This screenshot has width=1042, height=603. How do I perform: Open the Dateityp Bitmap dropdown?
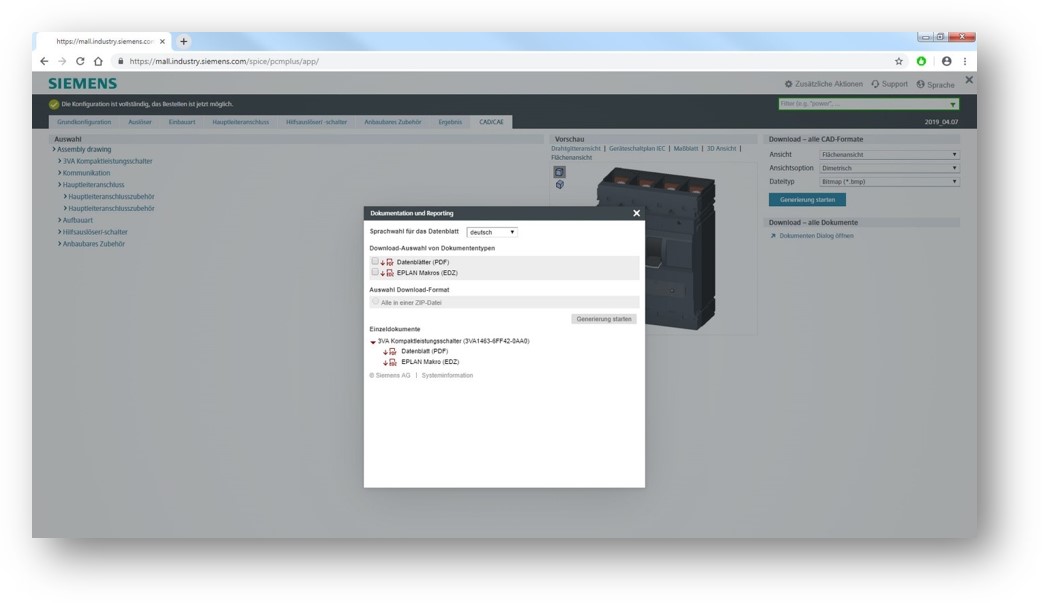888,181
